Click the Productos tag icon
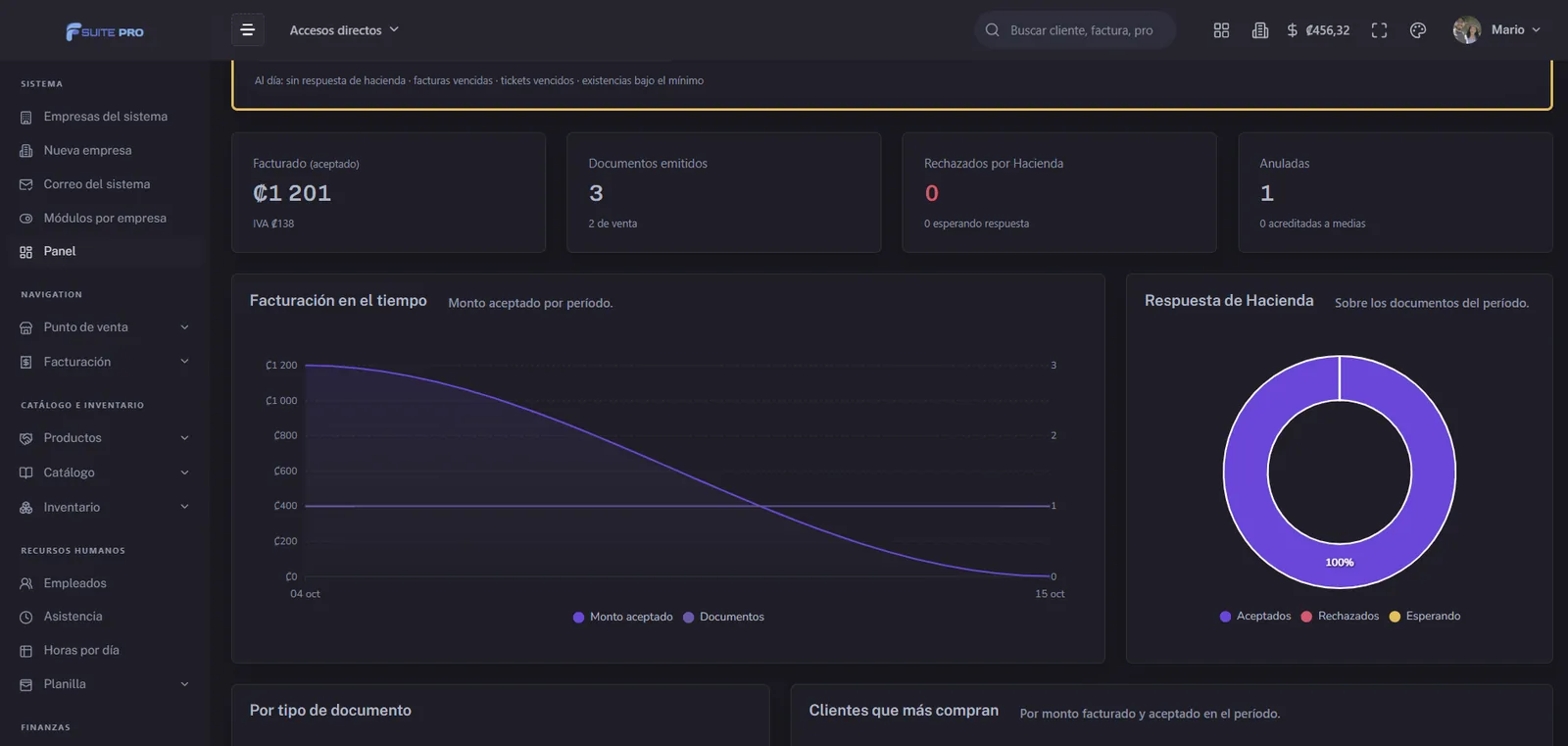 [26, 439]
